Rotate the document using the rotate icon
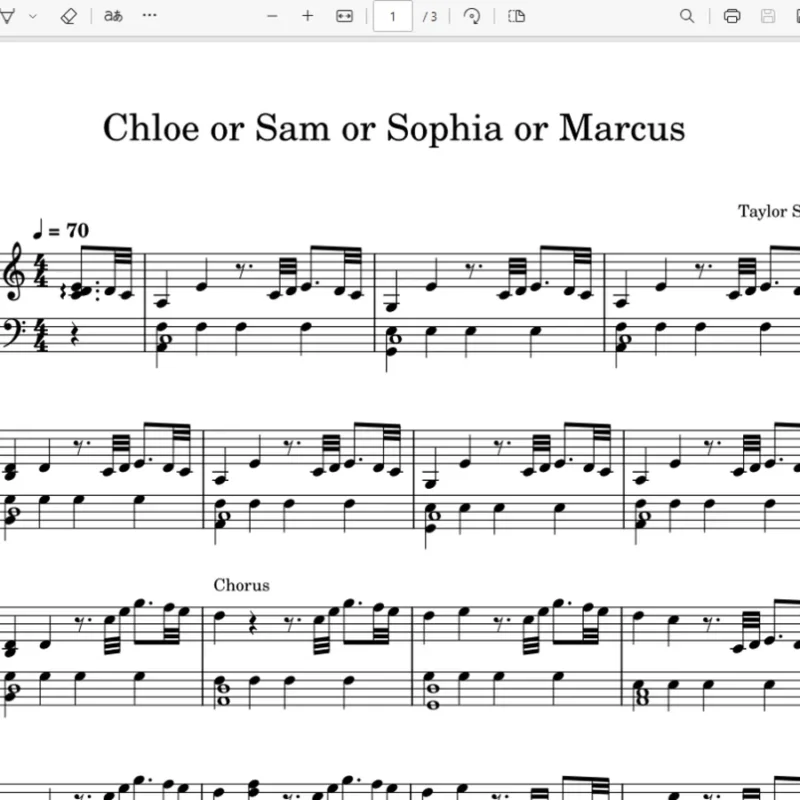 point(472,16)
